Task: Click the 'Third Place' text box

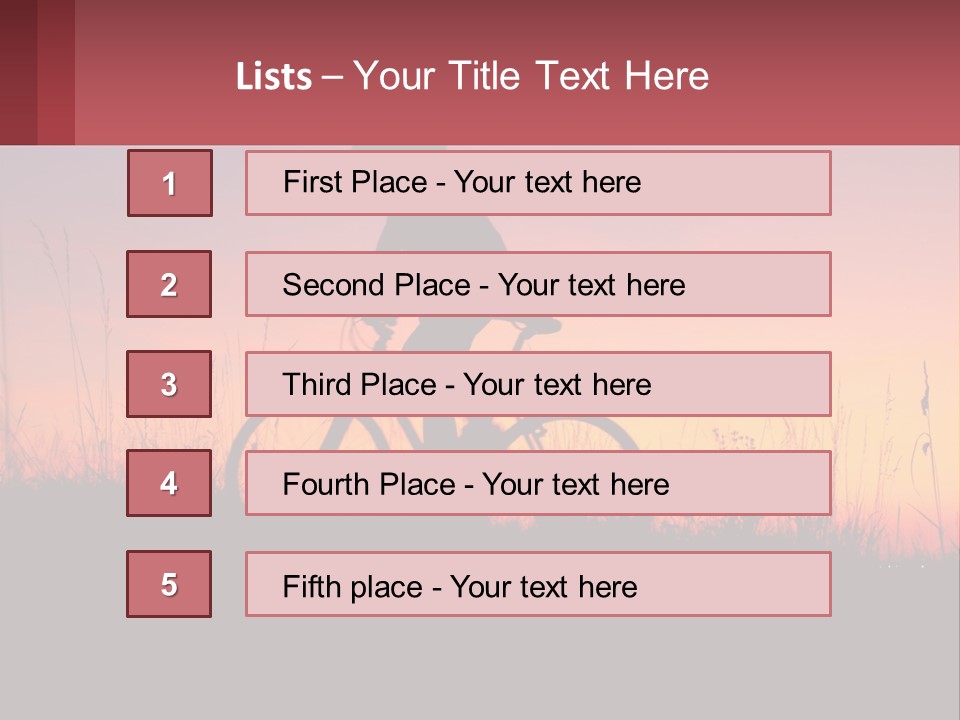Action: click(538, 384)
